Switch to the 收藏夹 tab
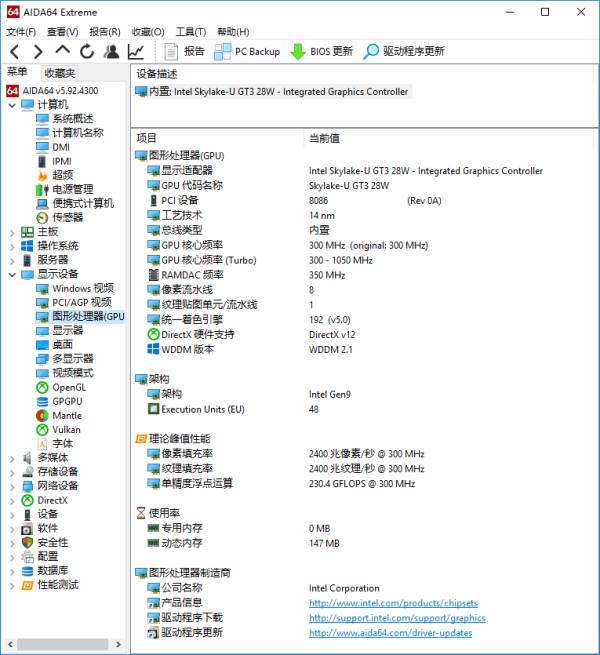The width and height of the screenshot is (600, 655). (59, 73)
